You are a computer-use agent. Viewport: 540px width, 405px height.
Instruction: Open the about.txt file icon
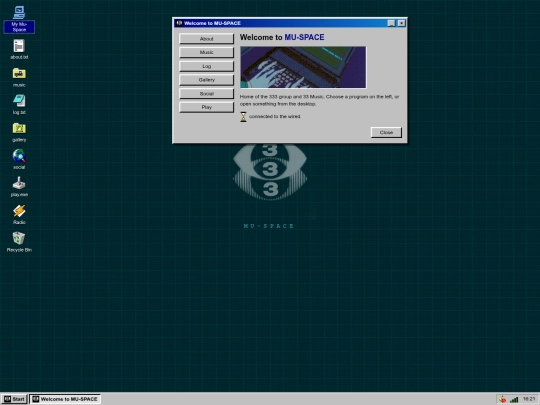[x=19, y=49]
